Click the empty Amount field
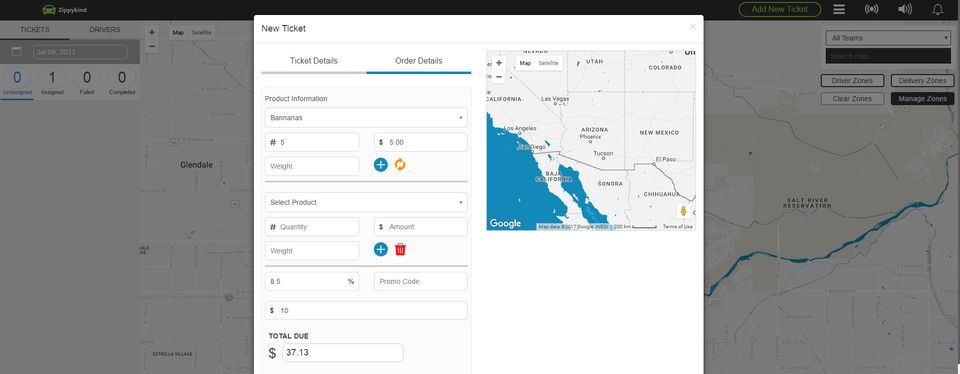 tap(421, 226)
